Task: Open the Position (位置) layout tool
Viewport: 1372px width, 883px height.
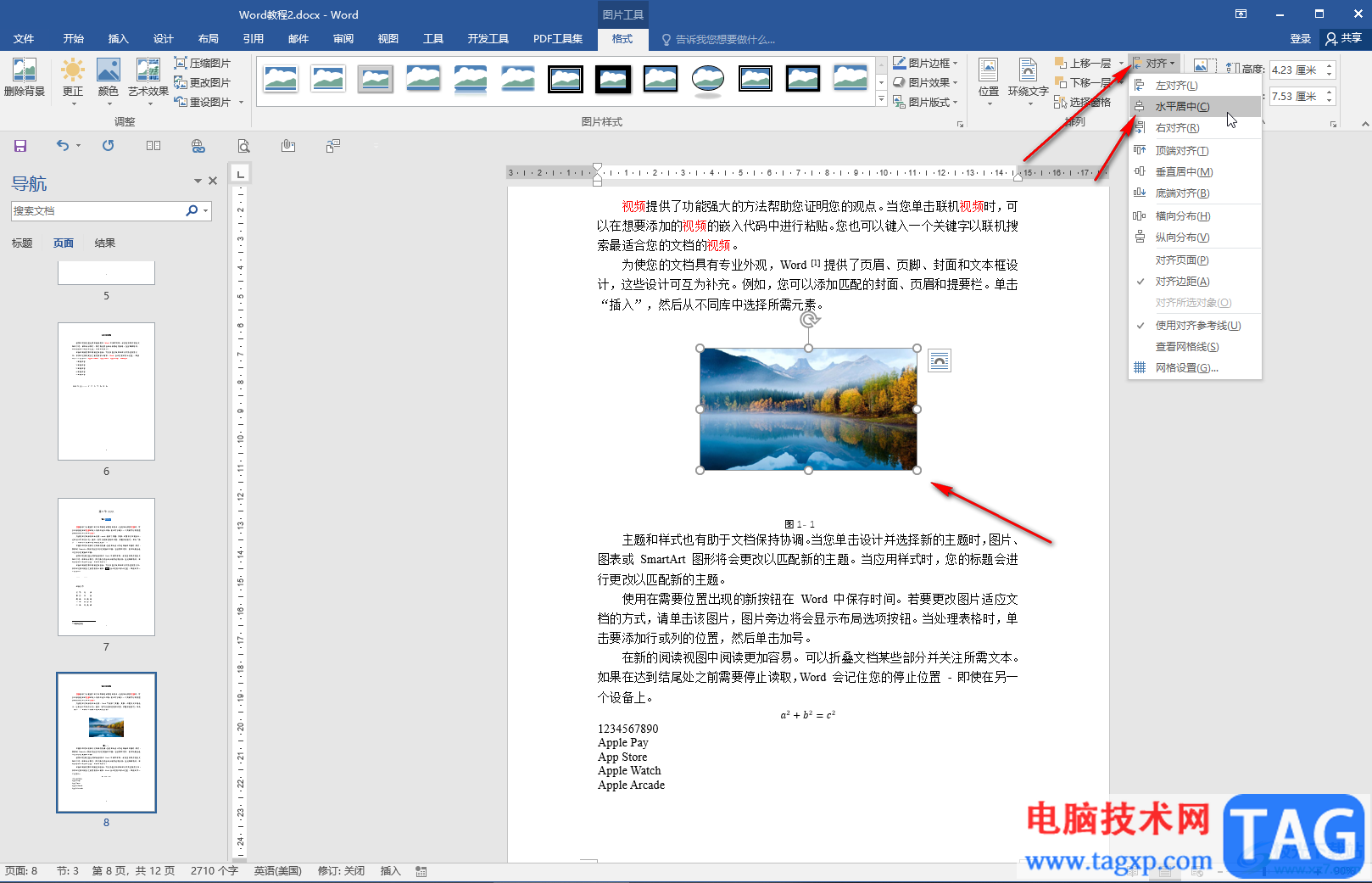Action: pos(989,81)
